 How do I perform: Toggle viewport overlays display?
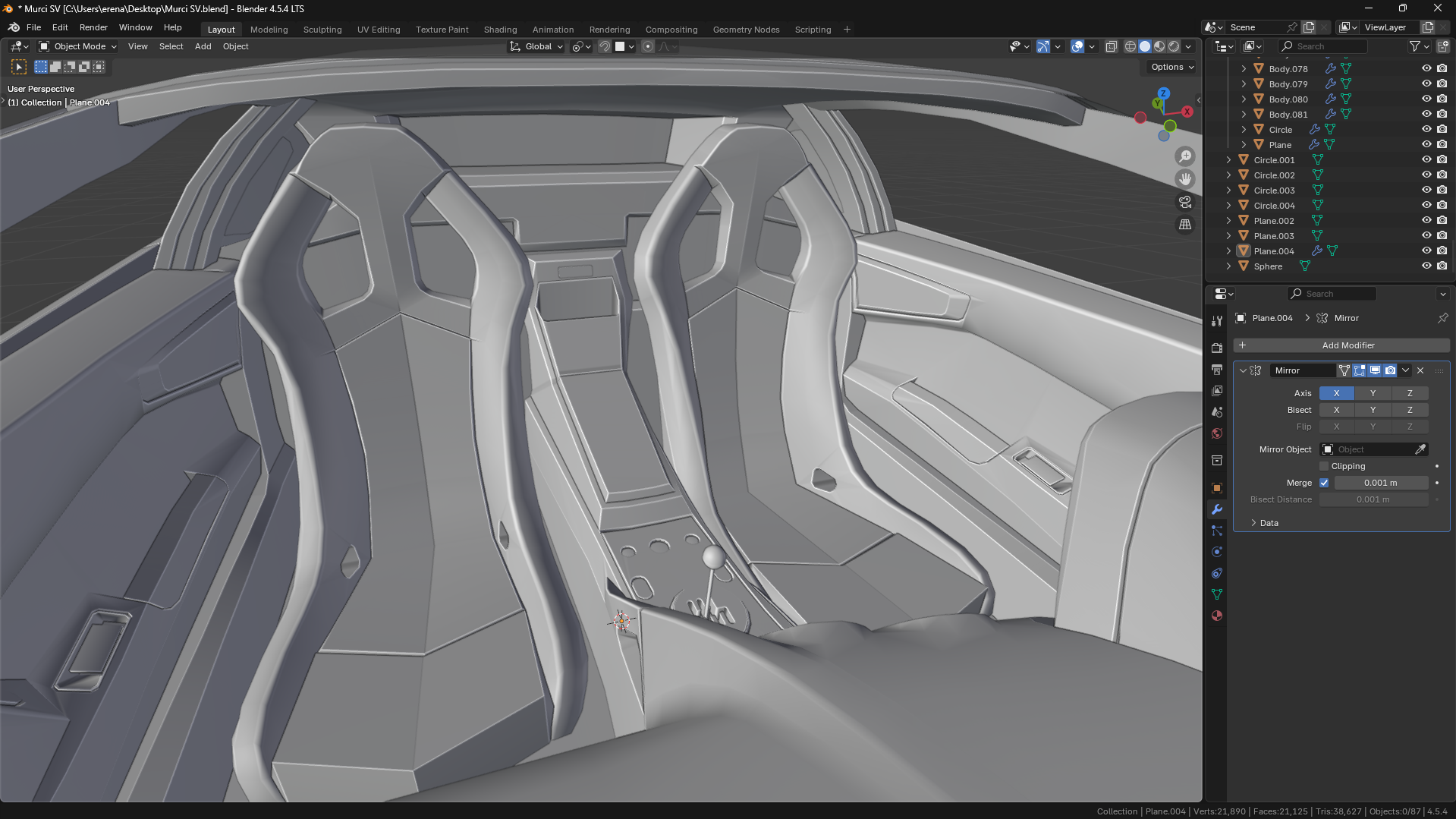1077,46
